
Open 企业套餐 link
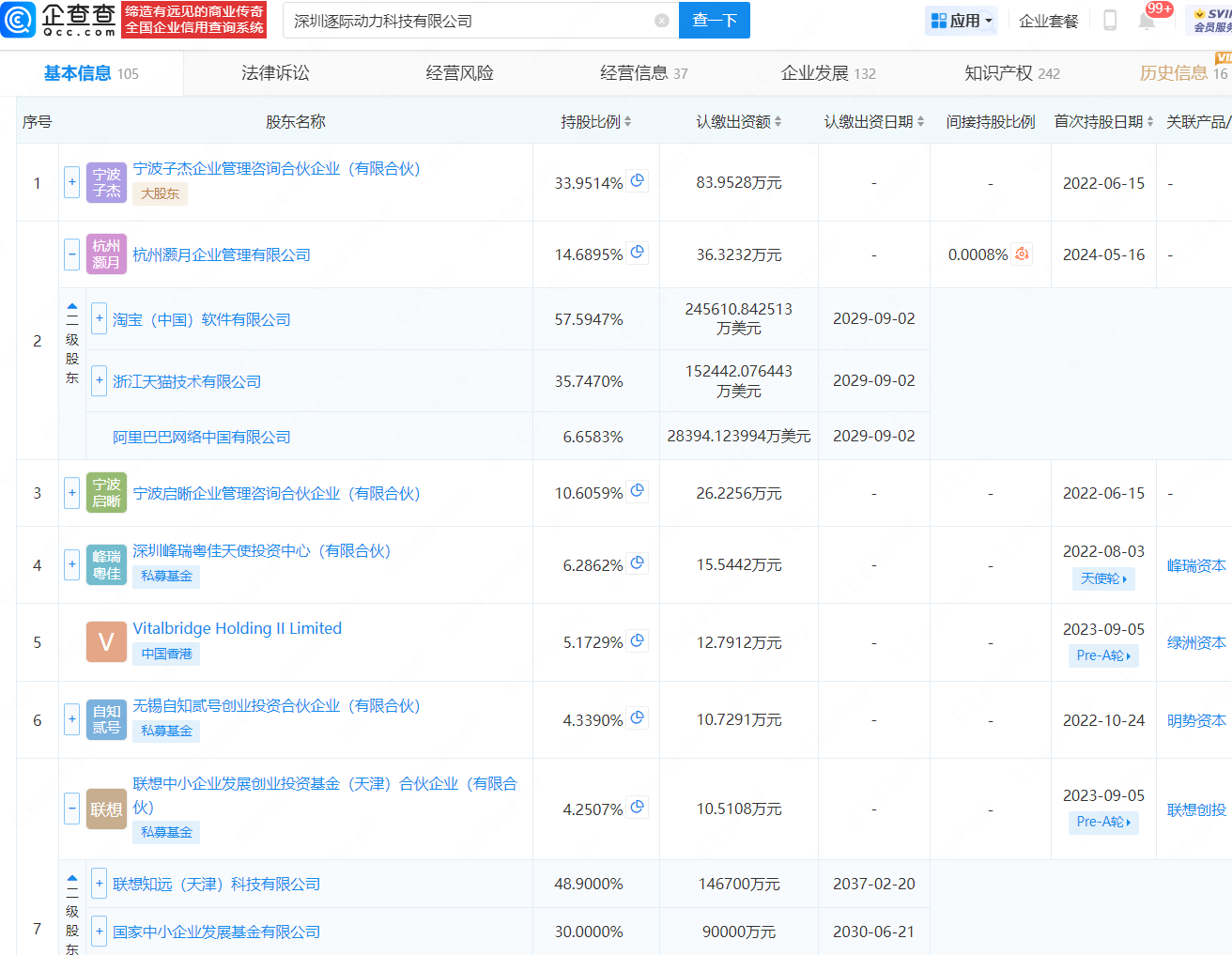coord(1049,21)
